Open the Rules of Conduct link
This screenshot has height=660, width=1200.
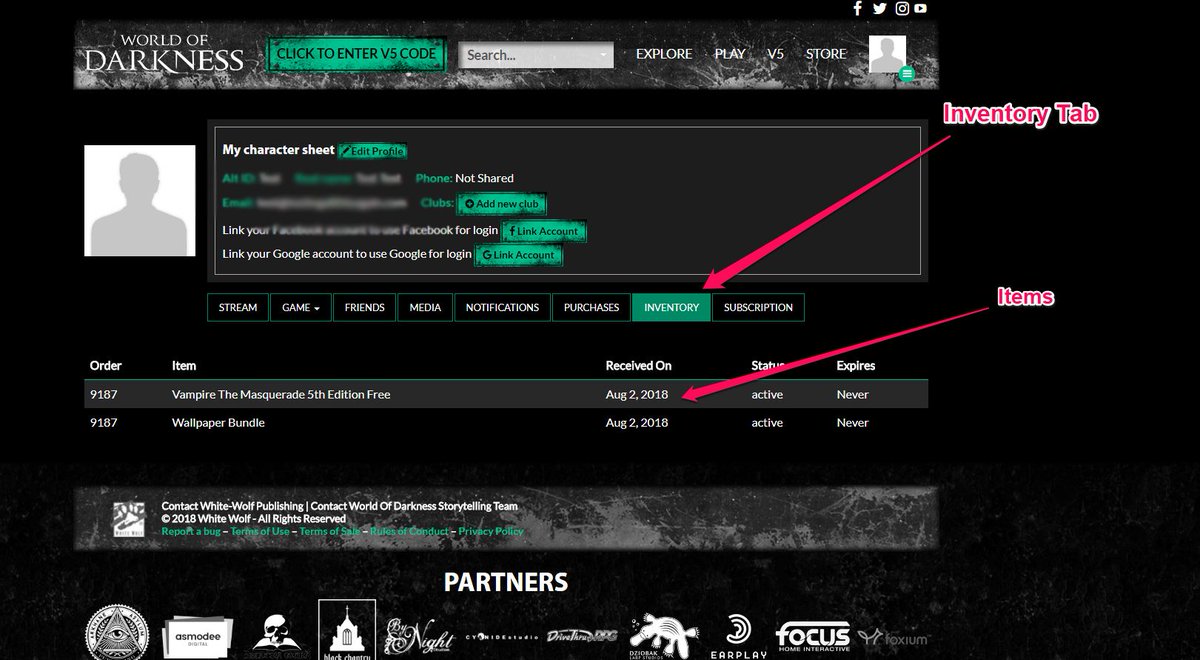coord(409,531)
